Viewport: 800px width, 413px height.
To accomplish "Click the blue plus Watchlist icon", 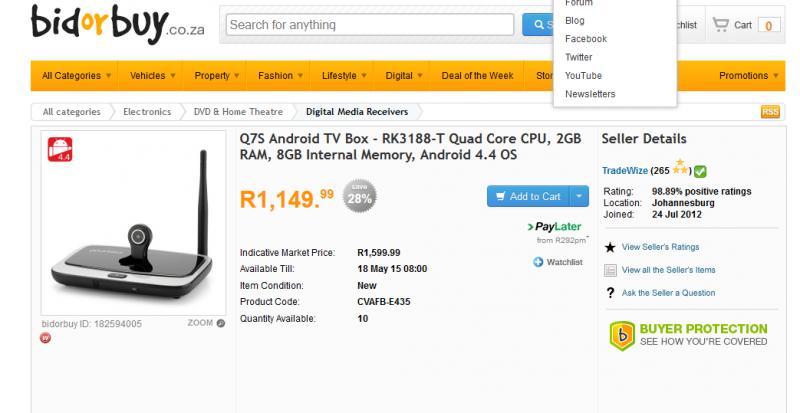I will (538, 262).
